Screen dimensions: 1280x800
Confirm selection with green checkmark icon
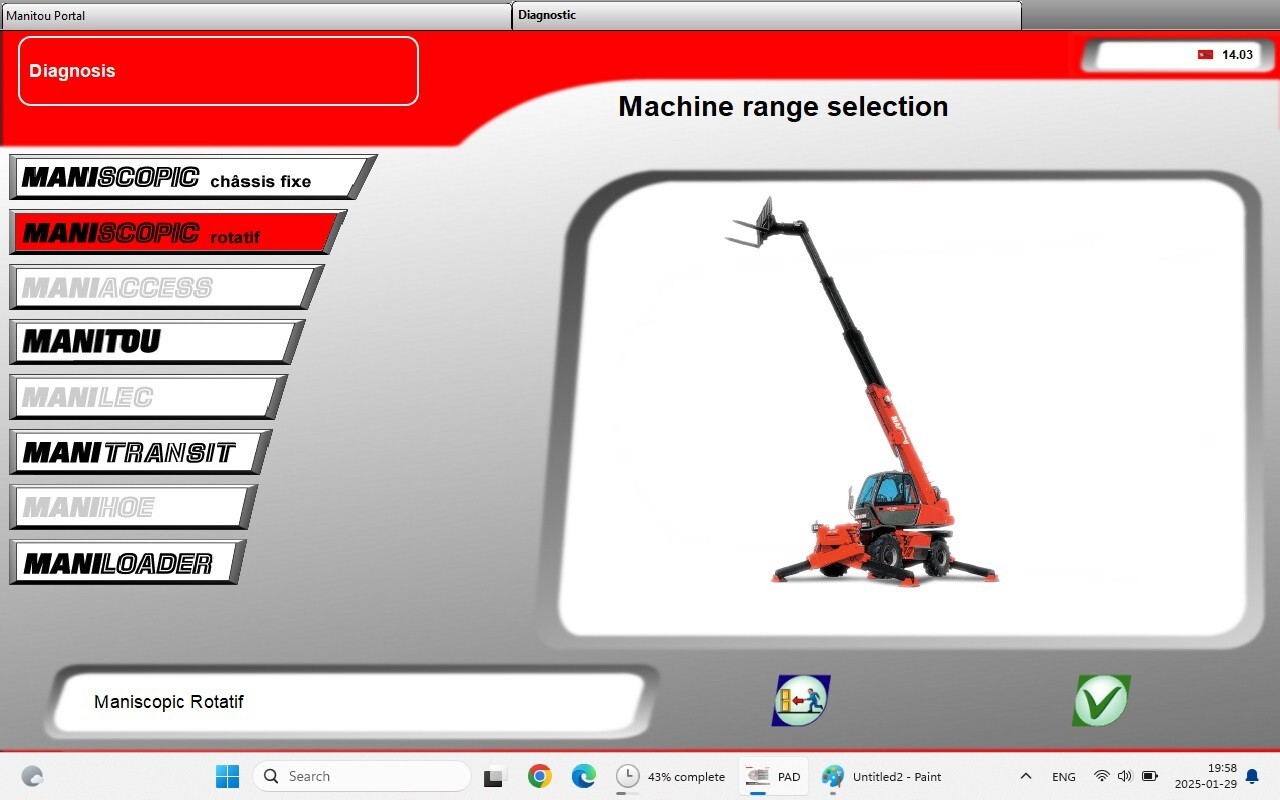pyautogui.click(x=1101, y=700)
